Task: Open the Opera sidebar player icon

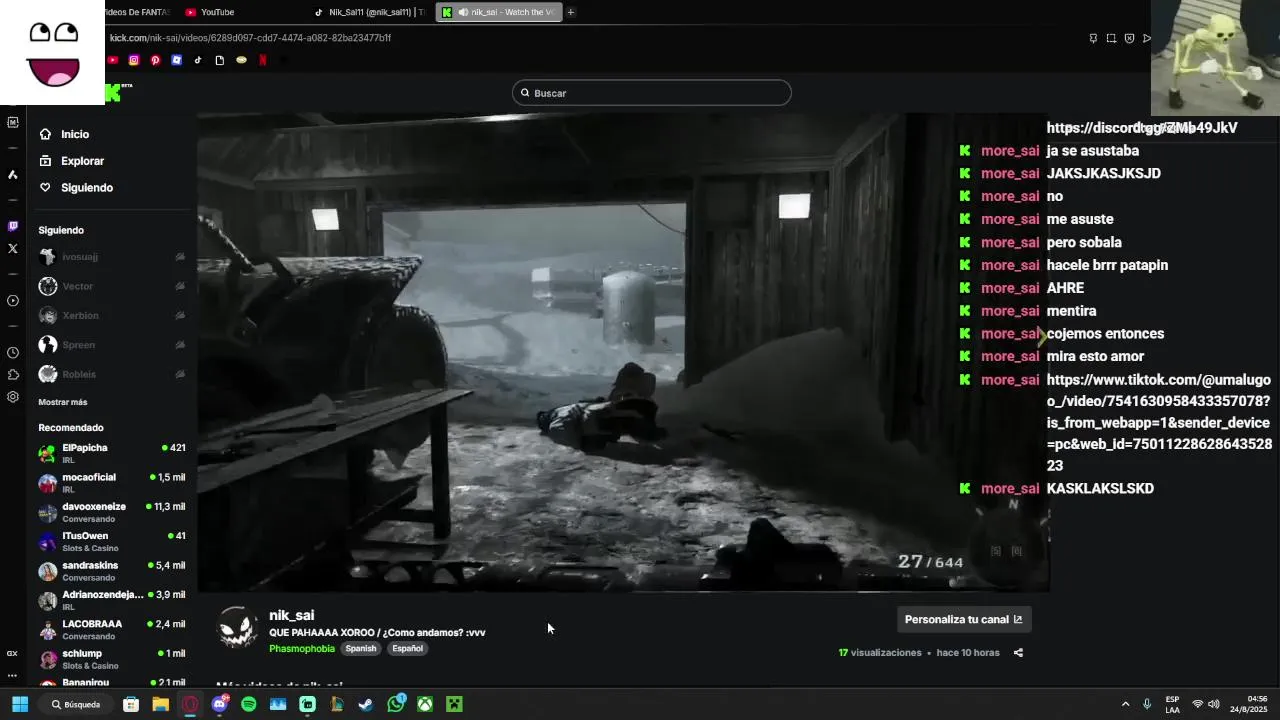Action: pyautogui.click(x=12, y=300)
